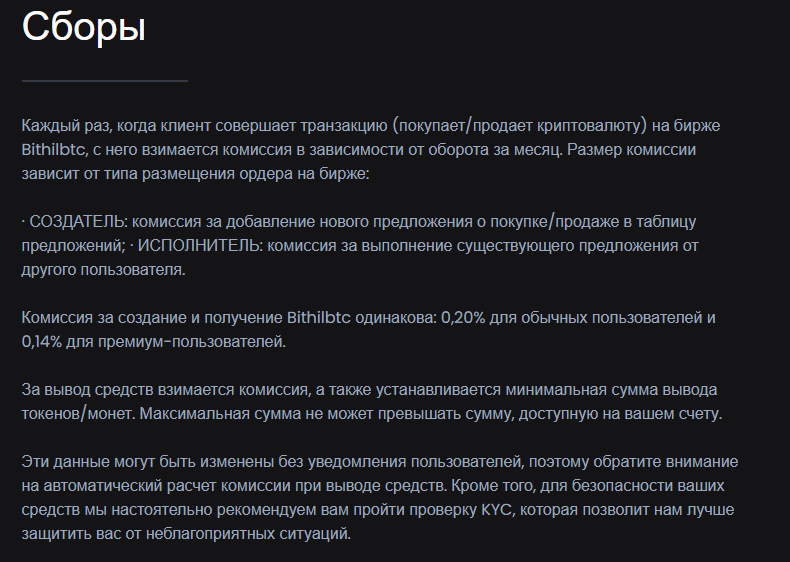
Task: Click the divider line under Сборы
Action: (x=105, y=81)
